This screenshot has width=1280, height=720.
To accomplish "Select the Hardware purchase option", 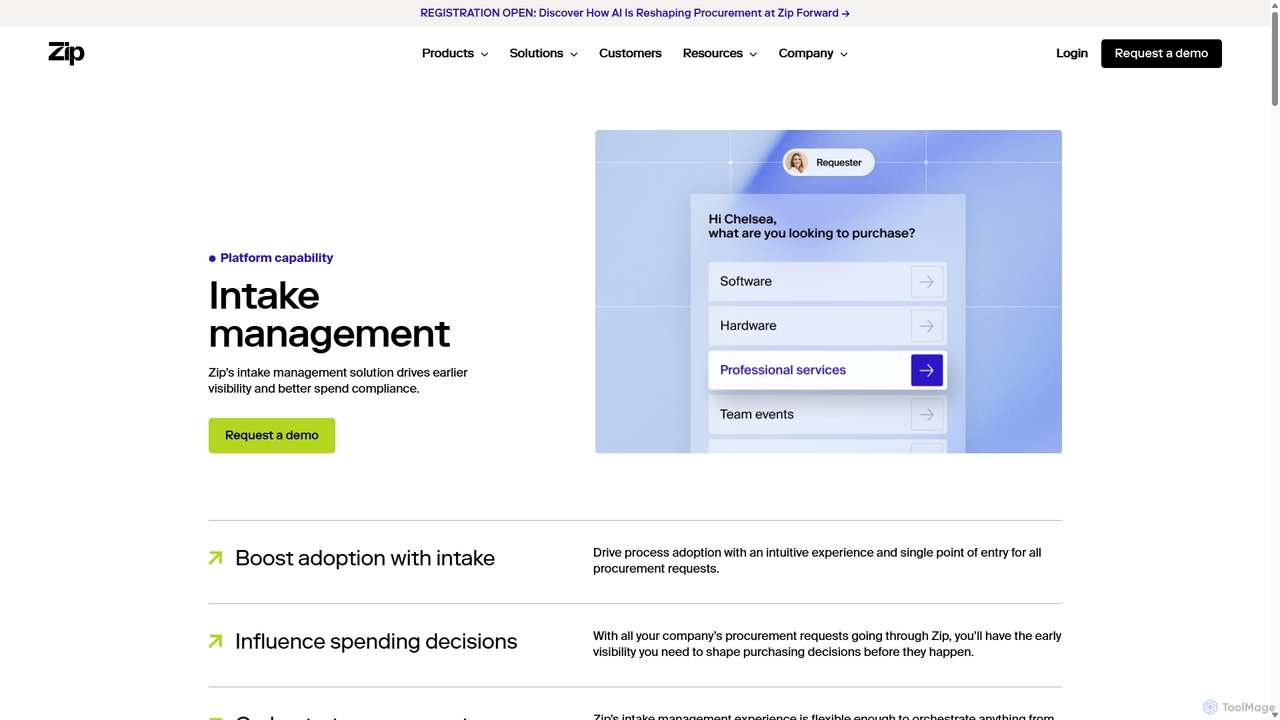I will tap(827, 326).
